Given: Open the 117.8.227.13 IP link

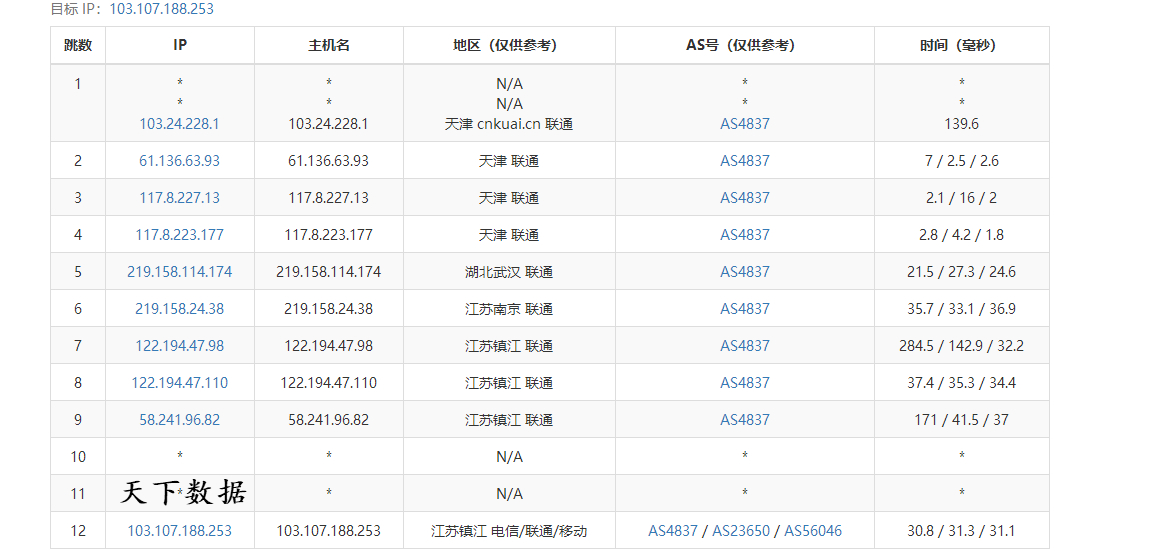Looking at the screenshot, I should coord(179,198).
